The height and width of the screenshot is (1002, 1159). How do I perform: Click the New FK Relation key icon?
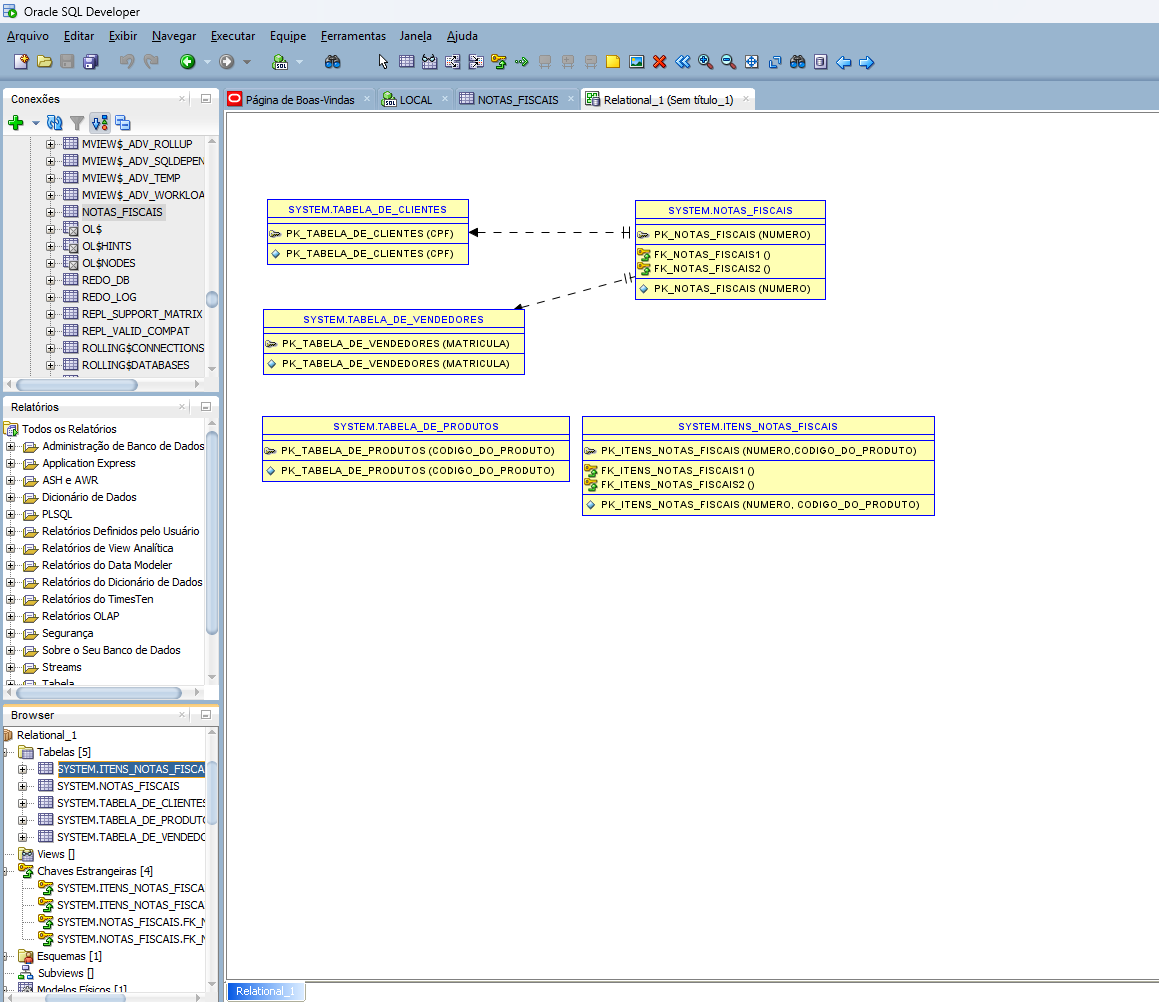[498, 62]
